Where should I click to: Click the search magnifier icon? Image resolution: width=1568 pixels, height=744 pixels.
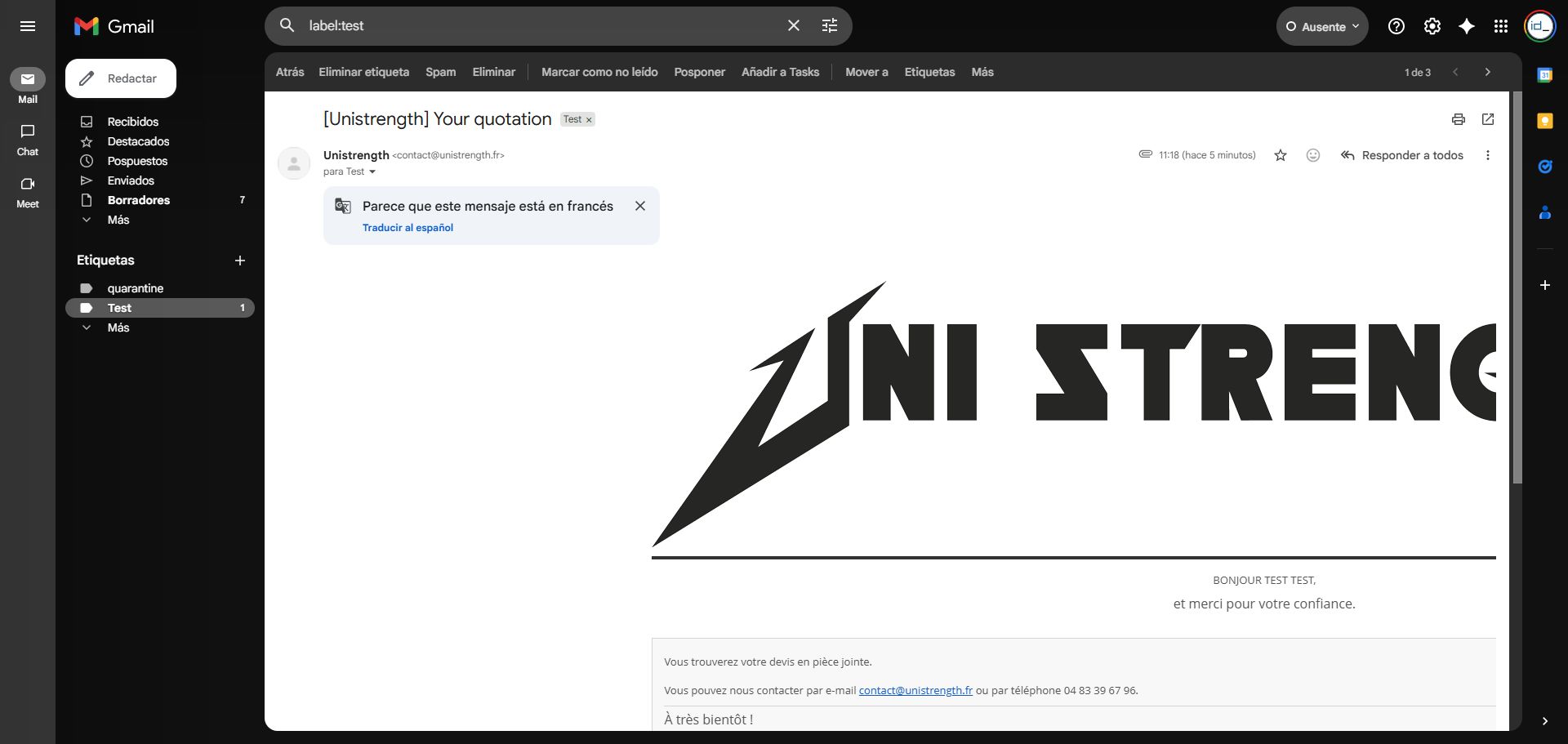287,25
